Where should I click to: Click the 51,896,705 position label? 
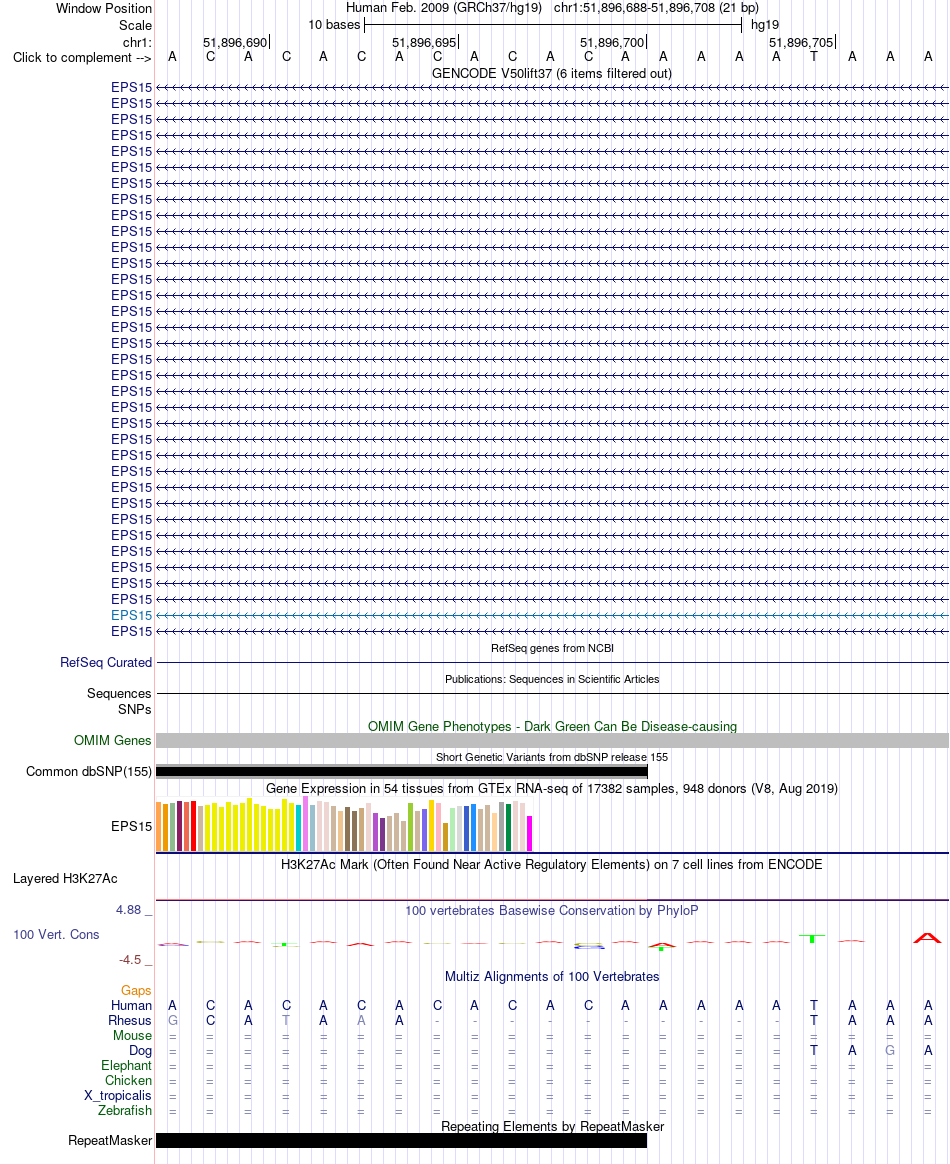pos(801,42)
